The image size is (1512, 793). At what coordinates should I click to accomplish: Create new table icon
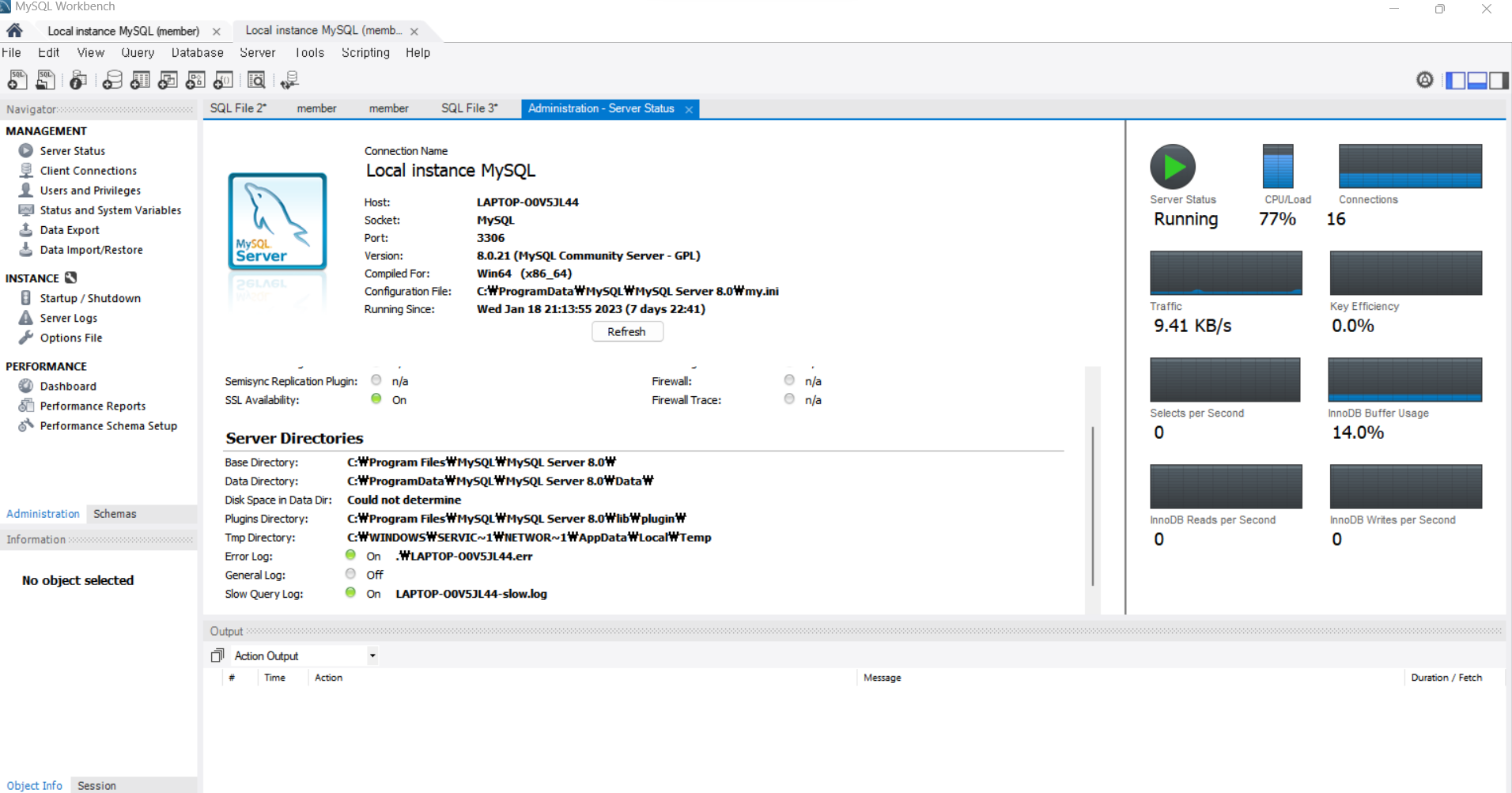point(140,80)
